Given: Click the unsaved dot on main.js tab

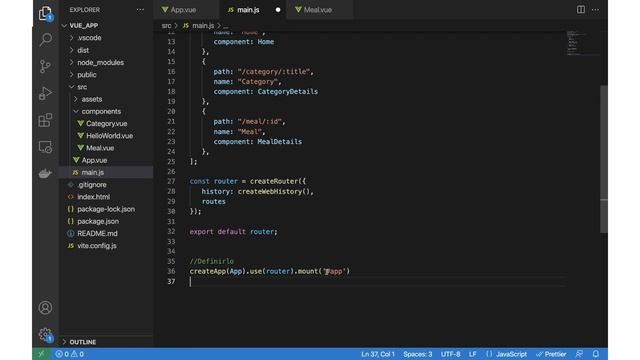Looking at the screenshot, I should point(278,10).
